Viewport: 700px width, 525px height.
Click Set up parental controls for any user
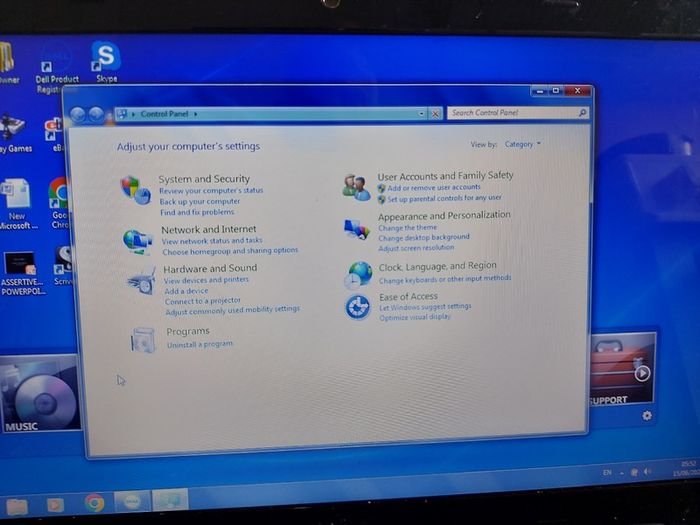point(444,199)
